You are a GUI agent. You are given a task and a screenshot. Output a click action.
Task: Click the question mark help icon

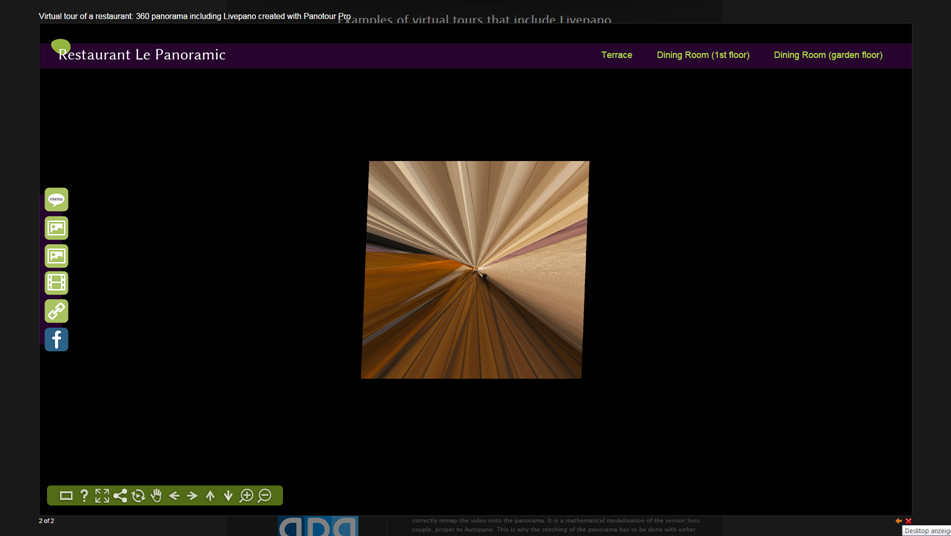(84, 496)
